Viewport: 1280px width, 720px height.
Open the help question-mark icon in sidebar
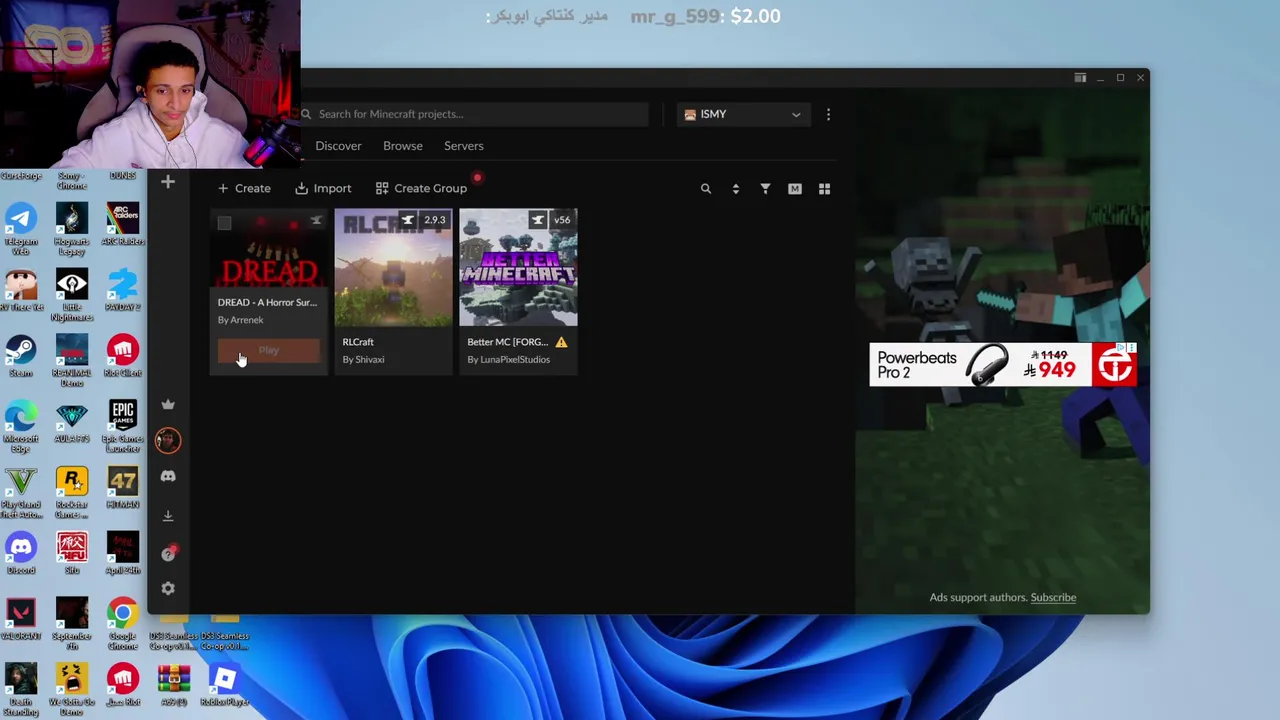tap(168, 554)
